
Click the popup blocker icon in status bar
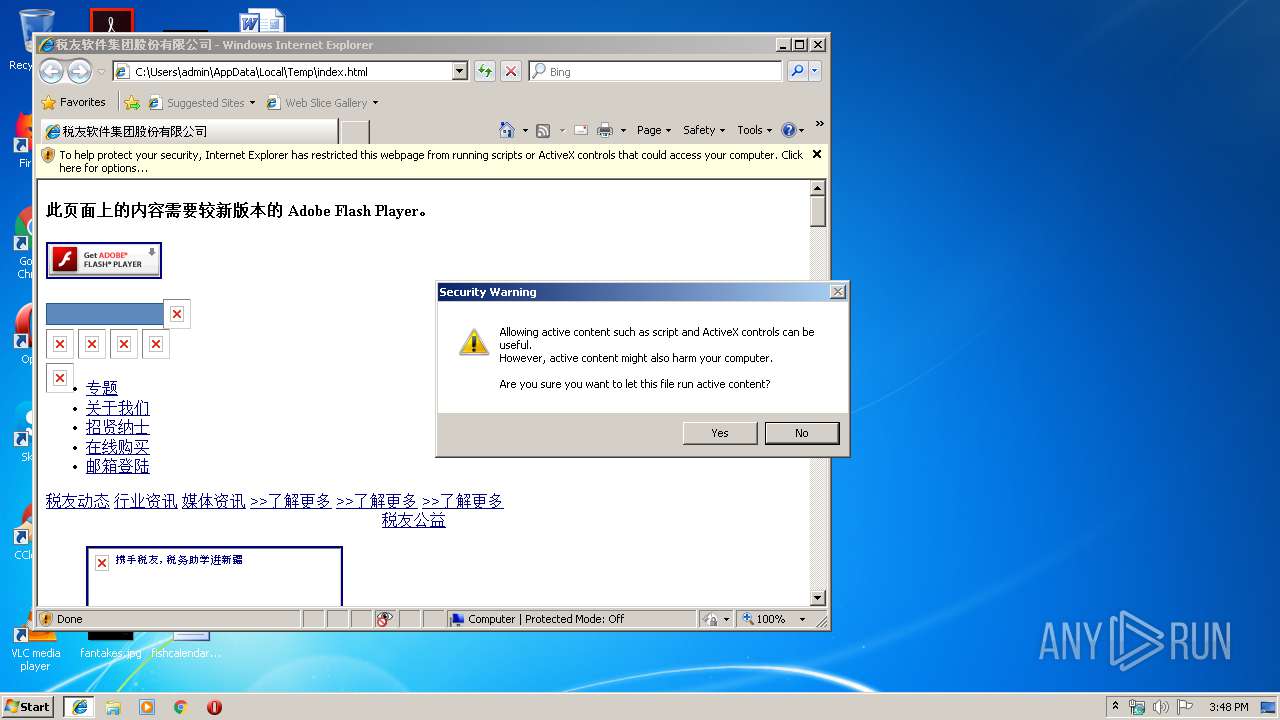pyautogui.click(x=385, y=619)
